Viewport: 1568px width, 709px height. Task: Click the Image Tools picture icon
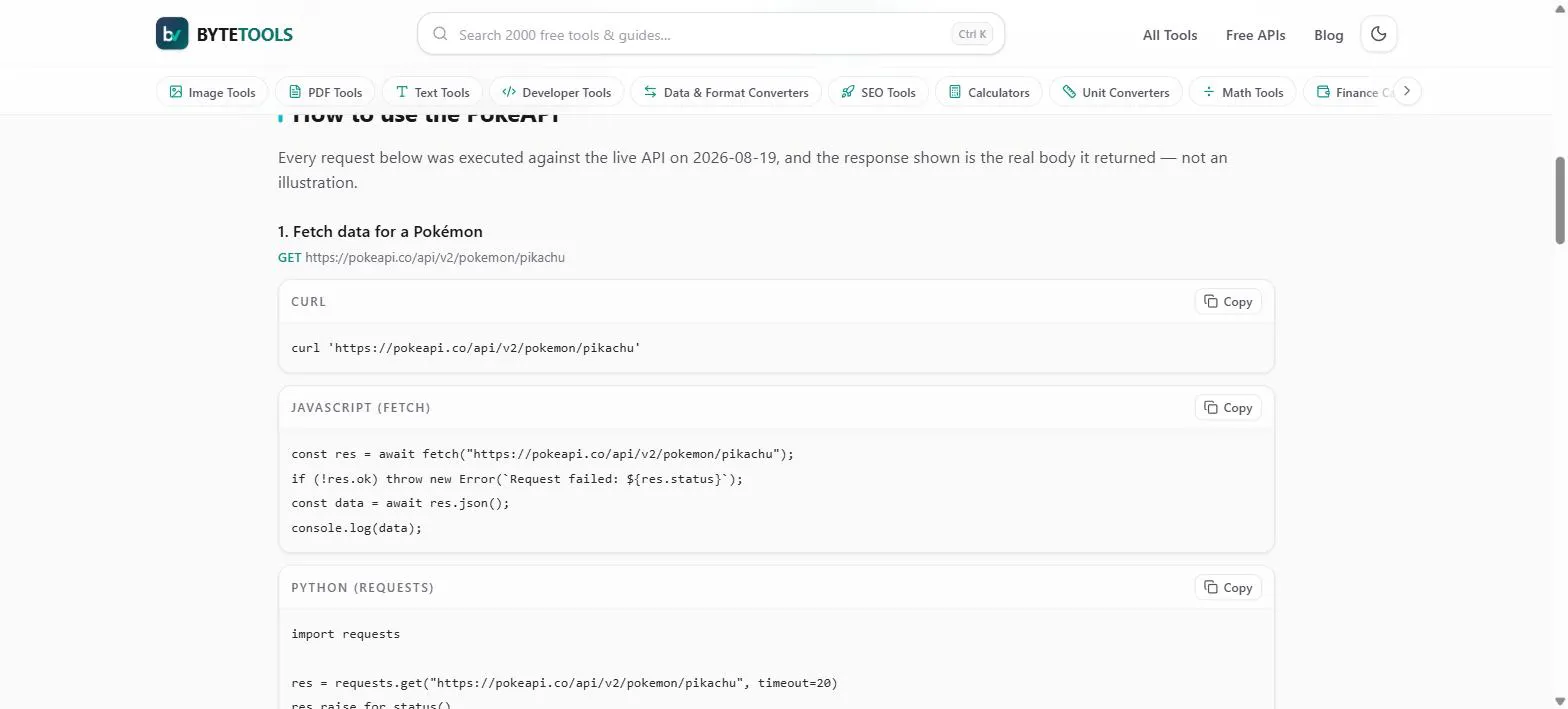(x=176, y=92)
